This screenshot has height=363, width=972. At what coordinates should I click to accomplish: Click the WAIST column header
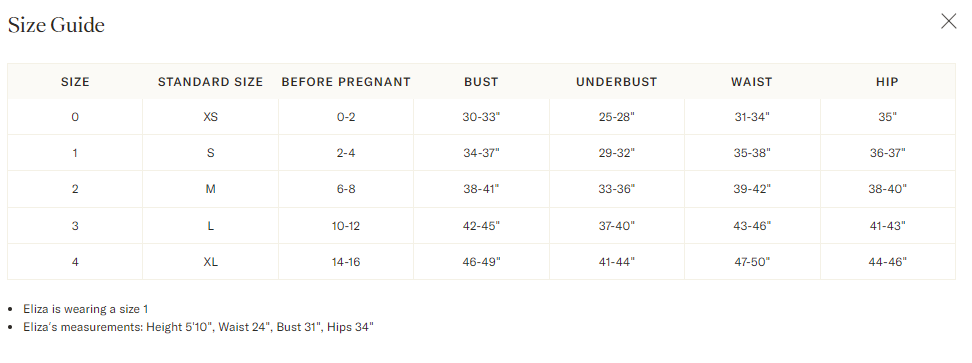coord(752,82)
